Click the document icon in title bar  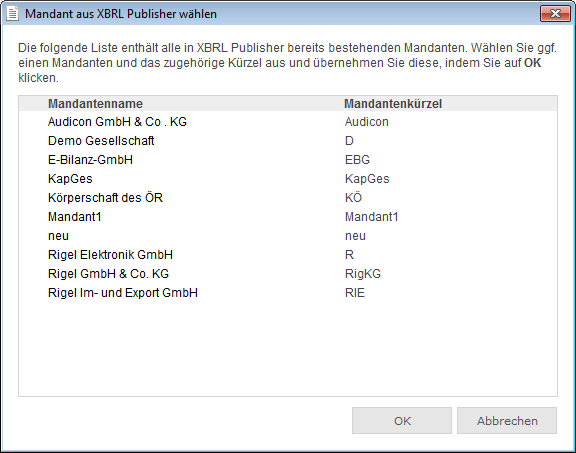click(12, 14)
